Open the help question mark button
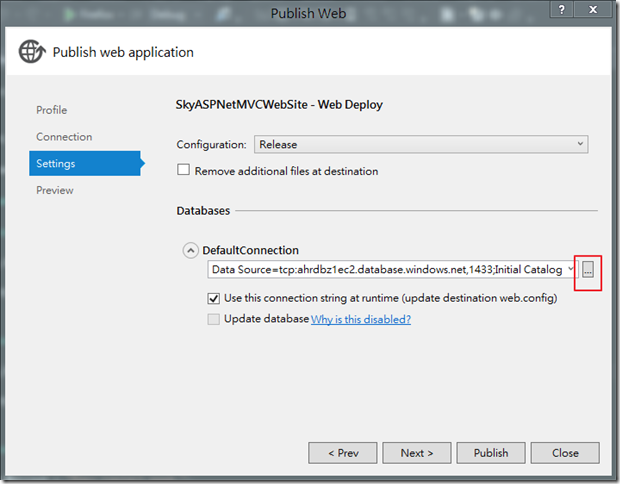The image size is (620, 484). click(x=561, y=9)
